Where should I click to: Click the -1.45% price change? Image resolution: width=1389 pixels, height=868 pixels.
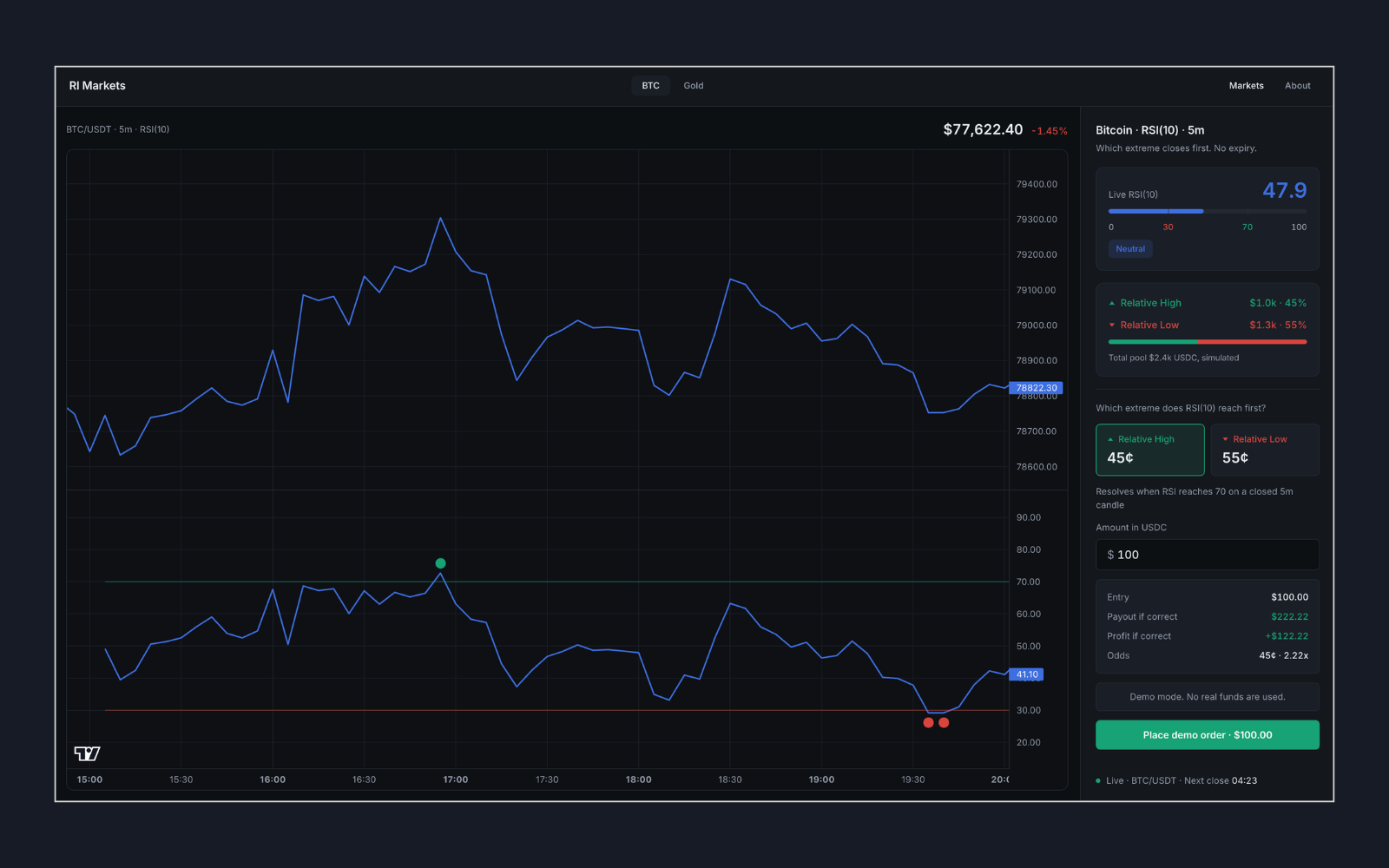[x=1050, y=131]
